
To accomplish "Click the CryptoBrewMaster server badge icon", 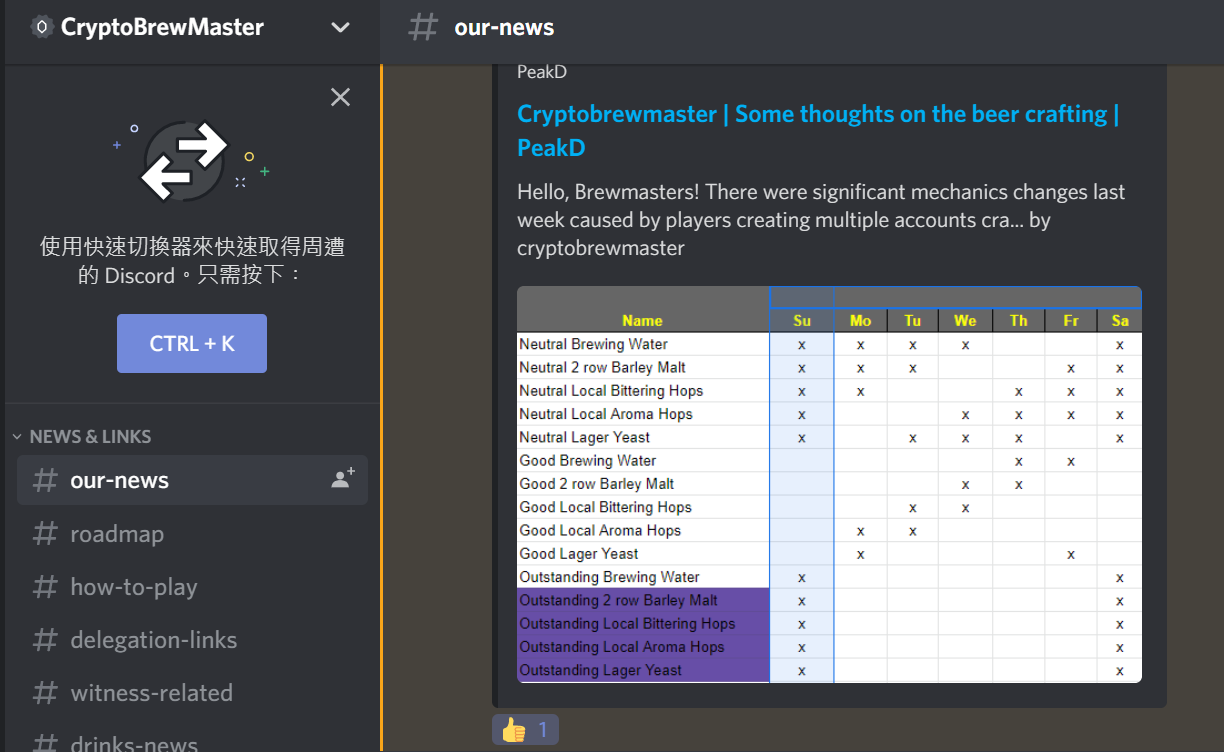I will 41,27.
